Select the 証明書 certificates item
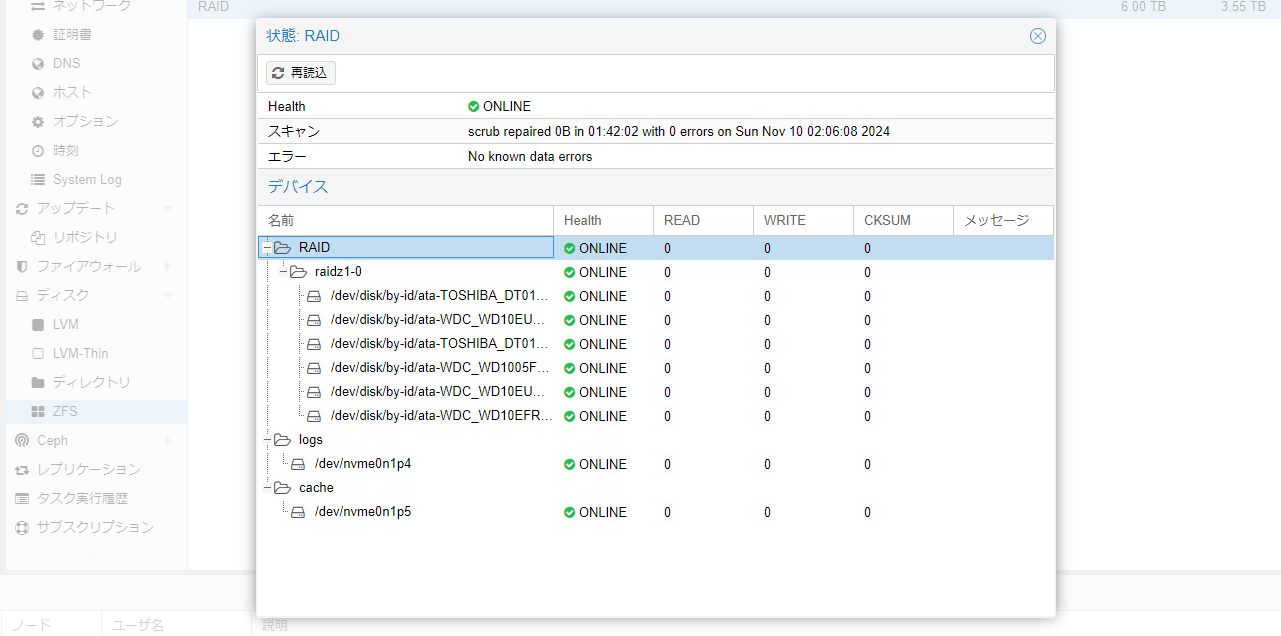Viewport: 1281px width, 636px height. pyautogui.click(x=72, y=35)
